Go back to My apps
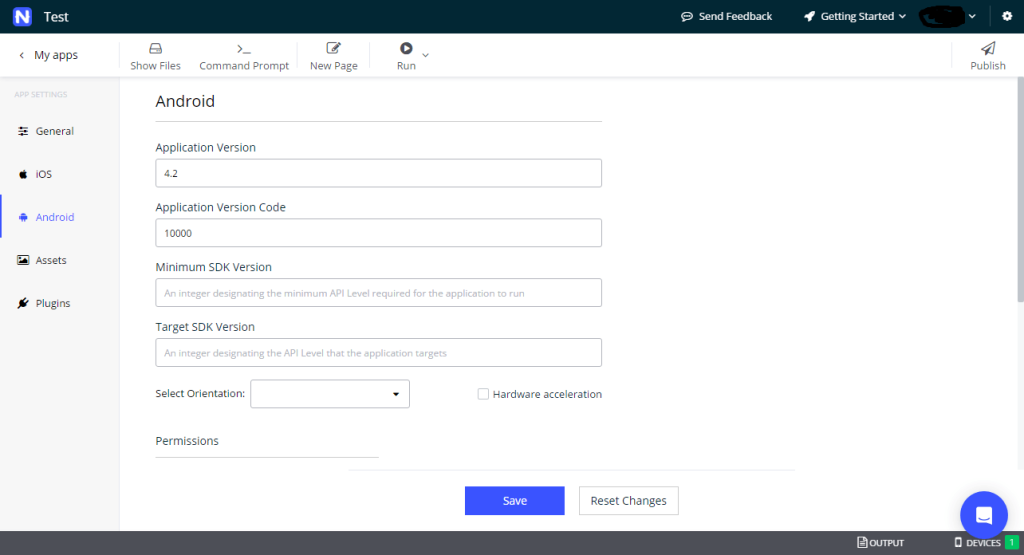The height and width of the screenshot is (555, 1024). pos(48,55)
